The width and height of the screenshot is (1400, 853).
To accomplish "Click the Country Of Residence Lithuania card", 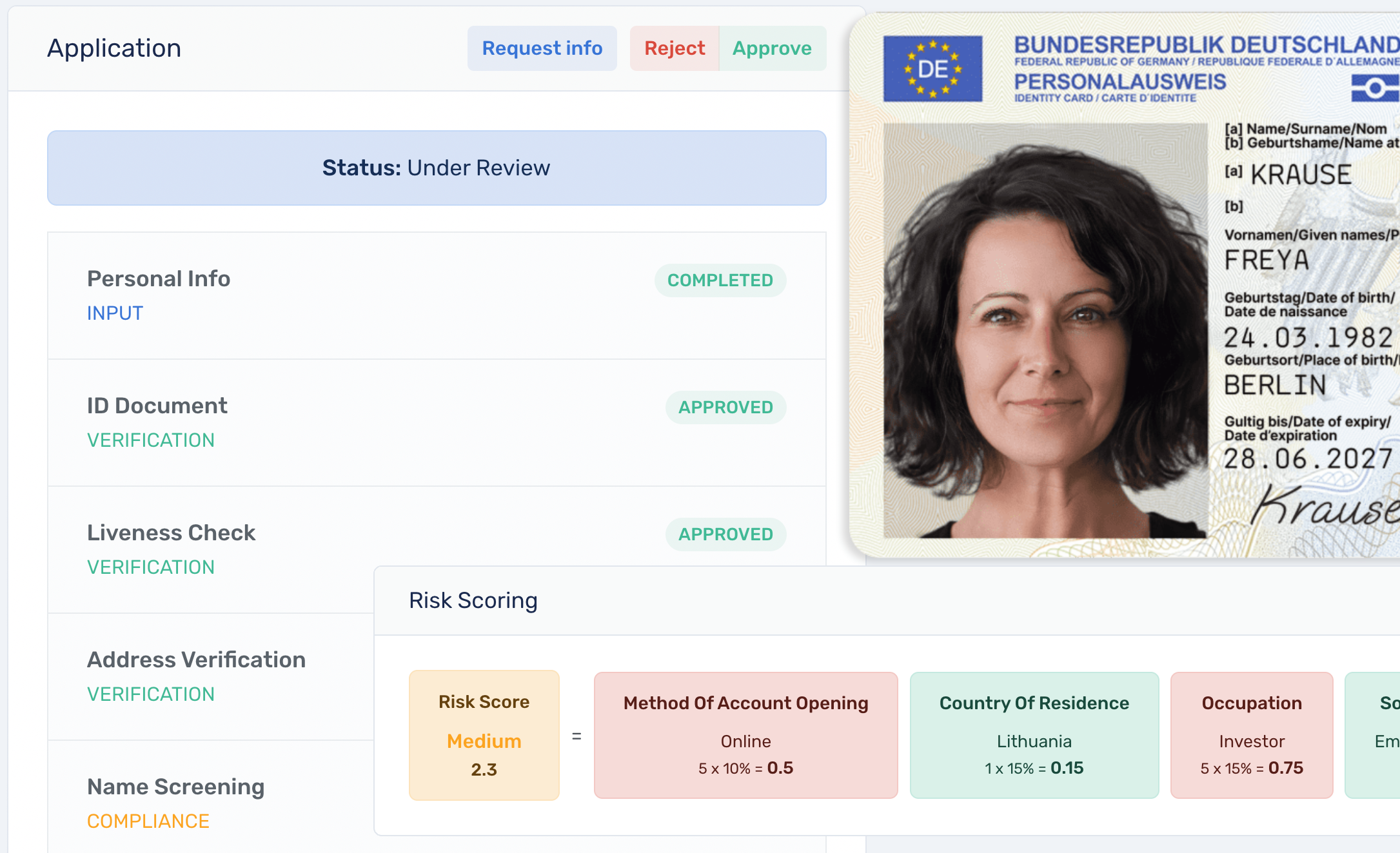I will coord(1034,735).
